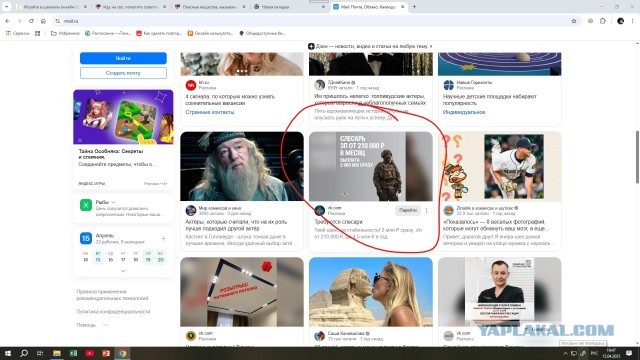Open the Онлайн калькулятор bookmark

coord(210,33)
